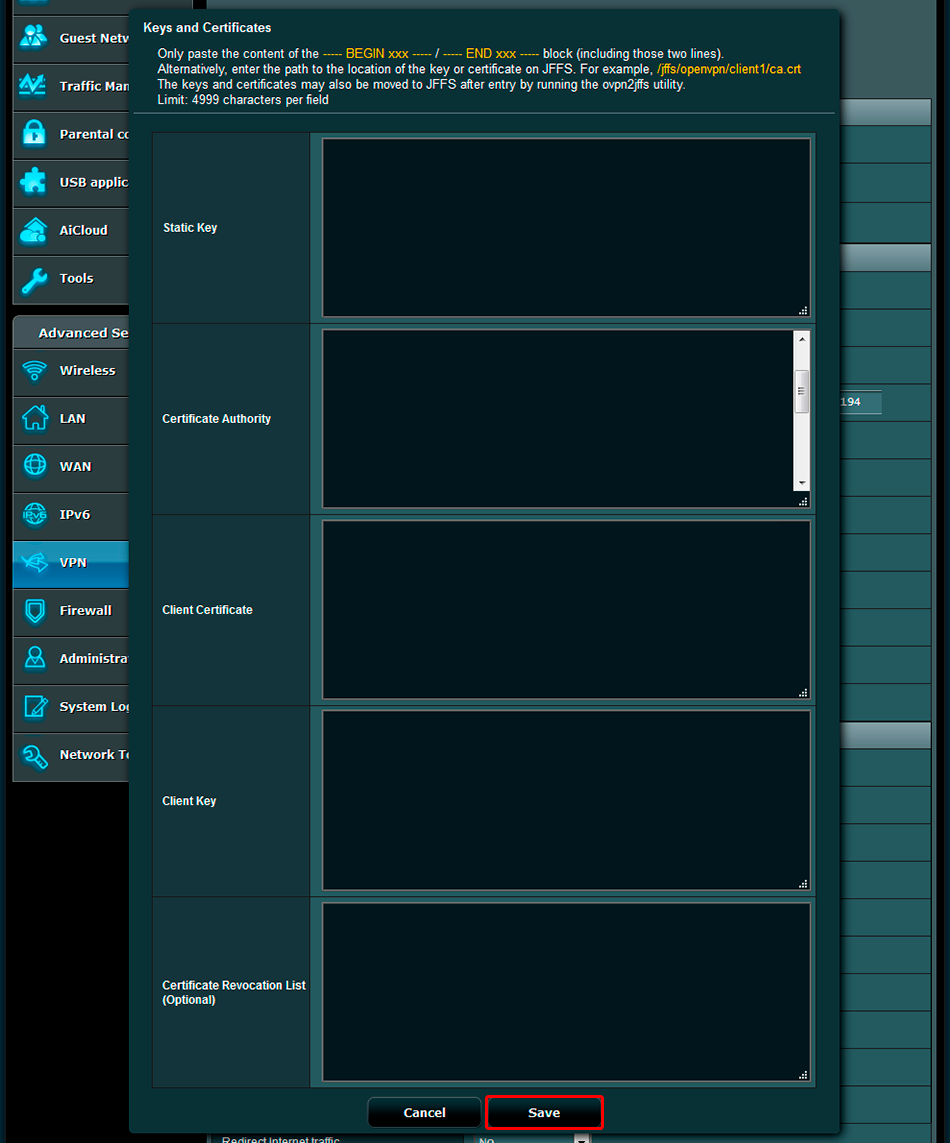The height and width of the screenshot is (1143, 950).
Task: Open the WAN globe icon
Action: (35, 467)
